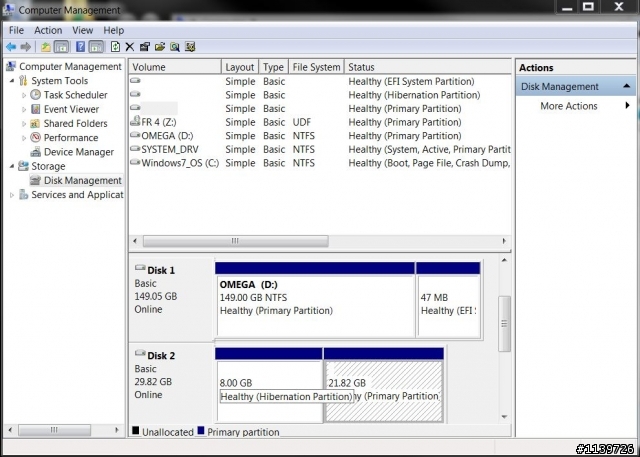Image resolution: width=640 pixels, height=457 pixels.
Task: Open the View menu
Action: pos(82,30)
